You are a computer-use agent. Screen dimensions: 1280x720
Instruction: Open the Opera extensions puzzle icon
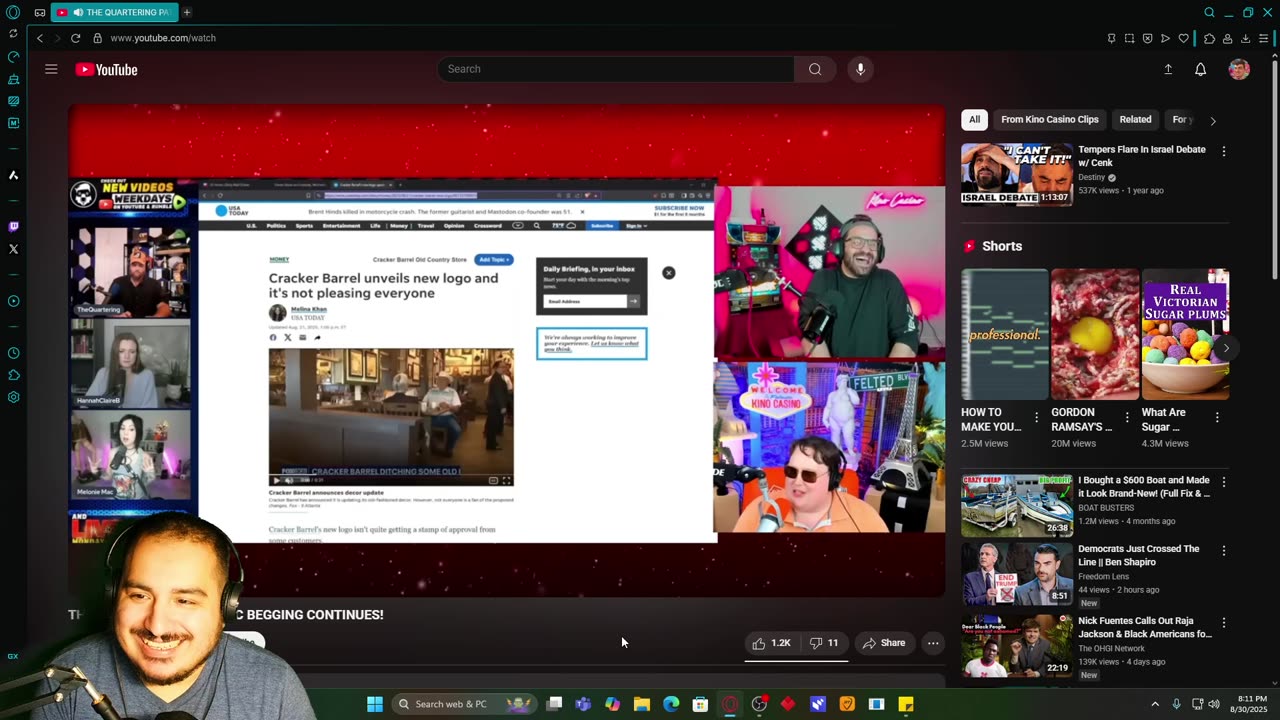[1209, 38]
